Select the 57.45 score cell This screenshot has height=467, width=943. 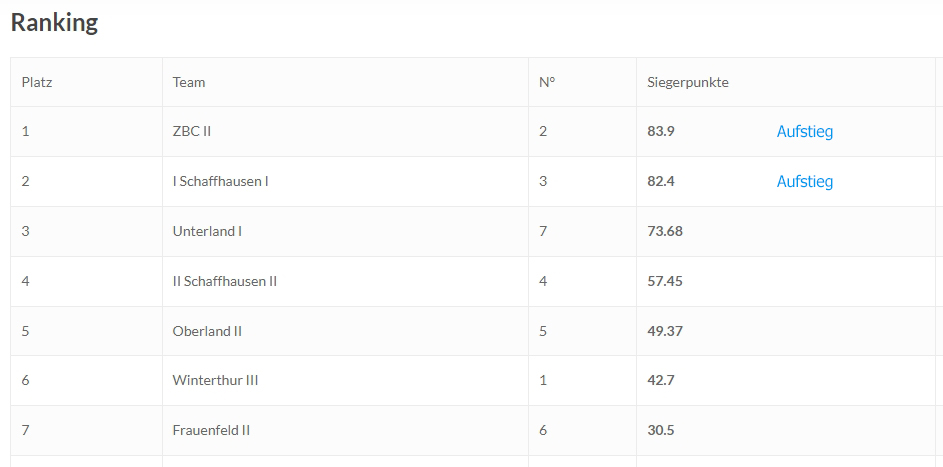(x=665, y=281)
